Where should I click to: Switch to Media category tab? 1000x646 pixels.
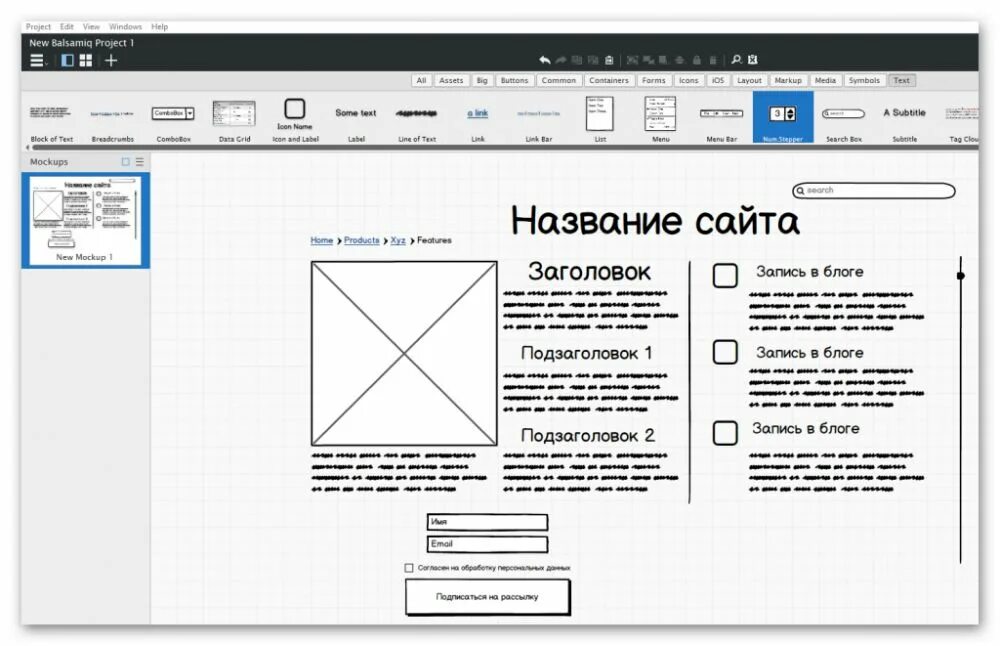point(825,80)
